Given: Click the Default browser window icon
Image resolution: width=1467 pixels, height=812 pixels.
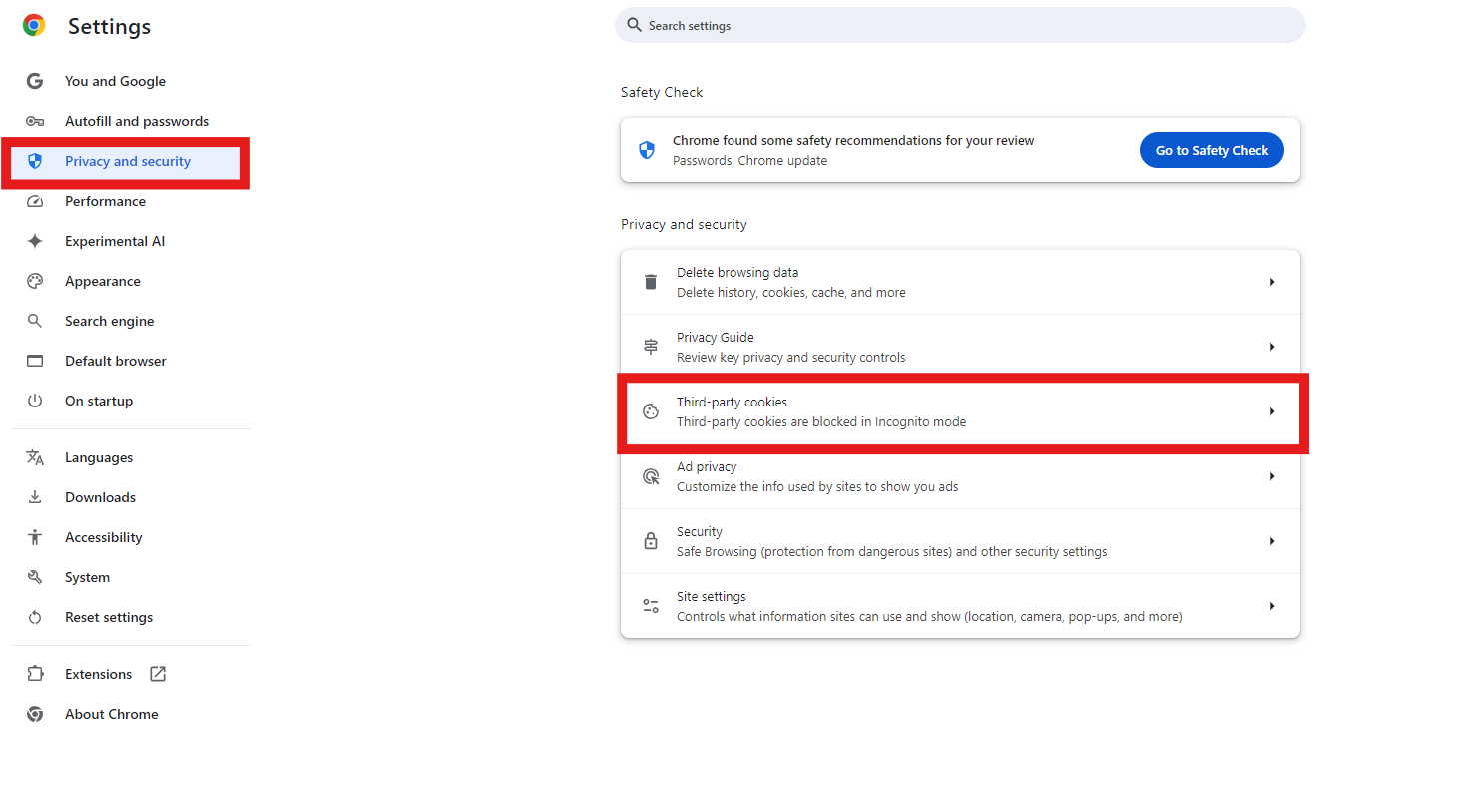Looking at the screenshot, I should 35,361.
